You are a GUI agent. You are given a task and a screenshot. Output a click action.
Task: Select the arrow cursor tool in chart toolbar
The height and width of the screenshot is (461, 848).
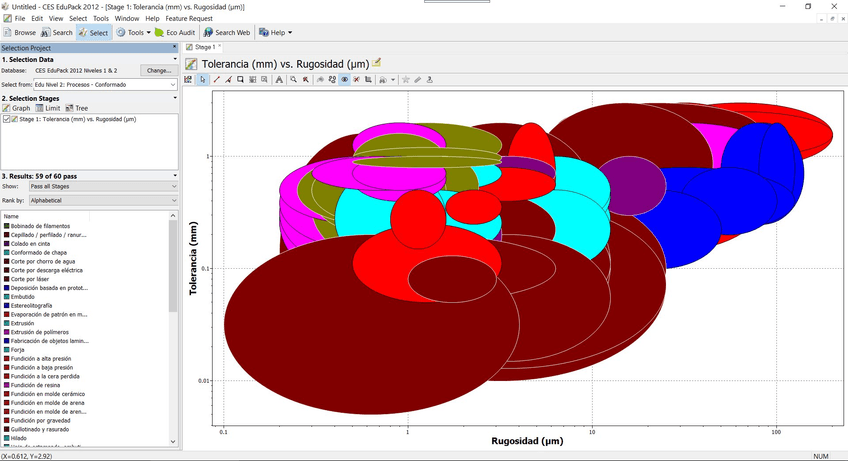(203, 80)
